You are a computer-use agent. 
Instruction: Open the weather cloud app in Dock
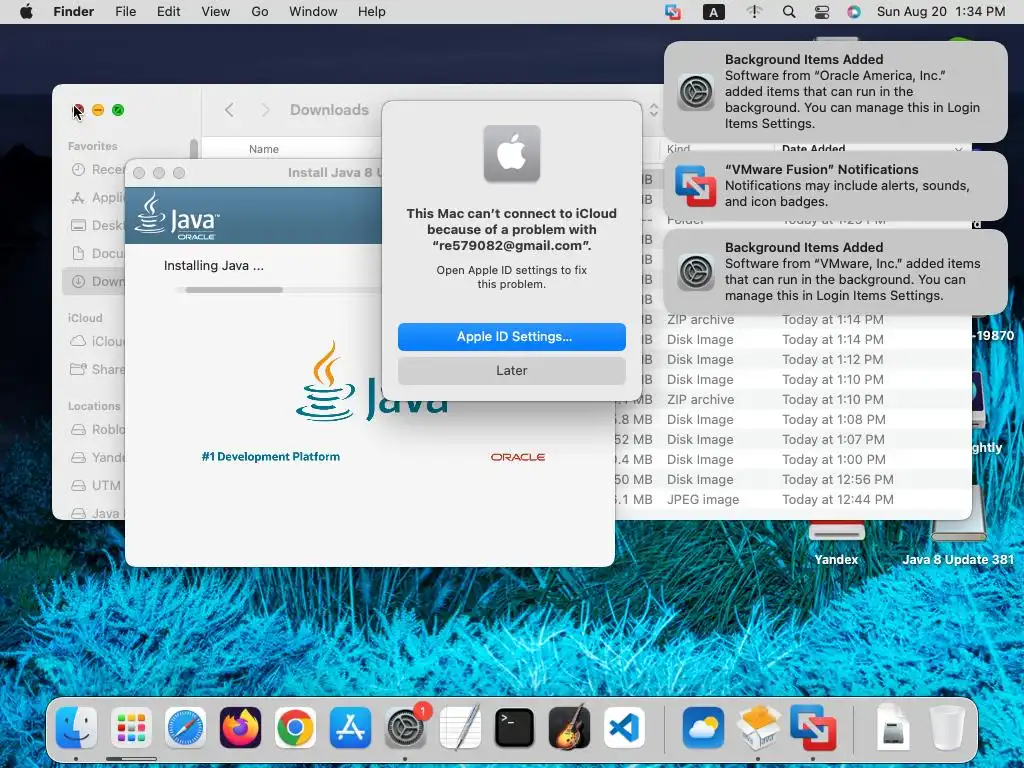(x=703, y=728)
